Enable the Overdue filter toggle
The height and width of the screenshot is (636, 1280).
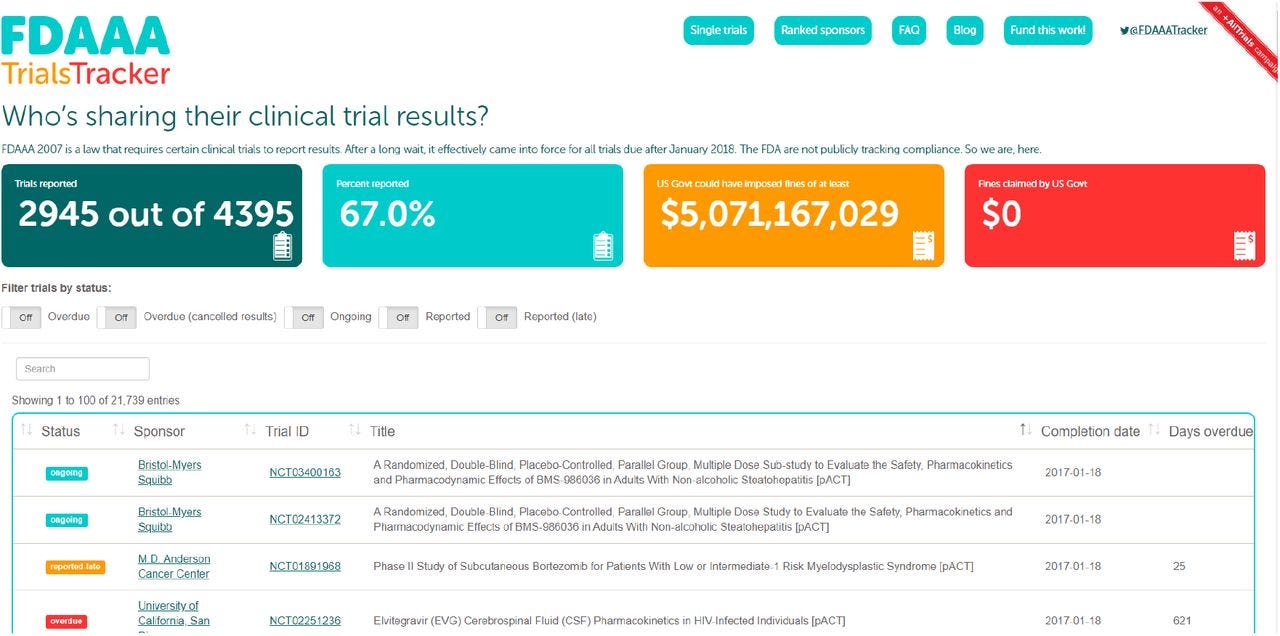(x=22, y=316)
